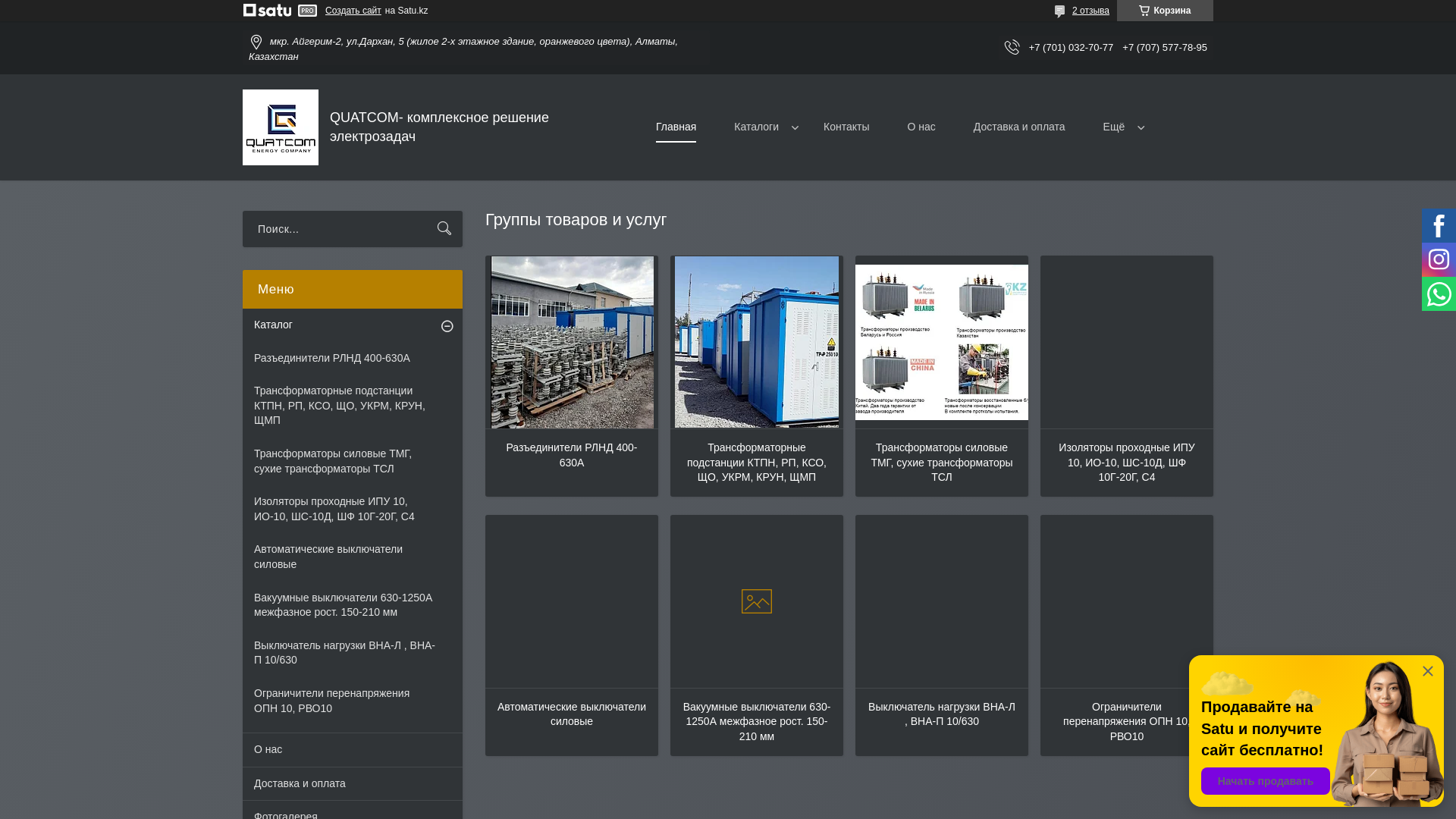The height and width of the screenshot is (819, 1456).
Task: Open the О нас header menu item
Action: coord(921,127)
